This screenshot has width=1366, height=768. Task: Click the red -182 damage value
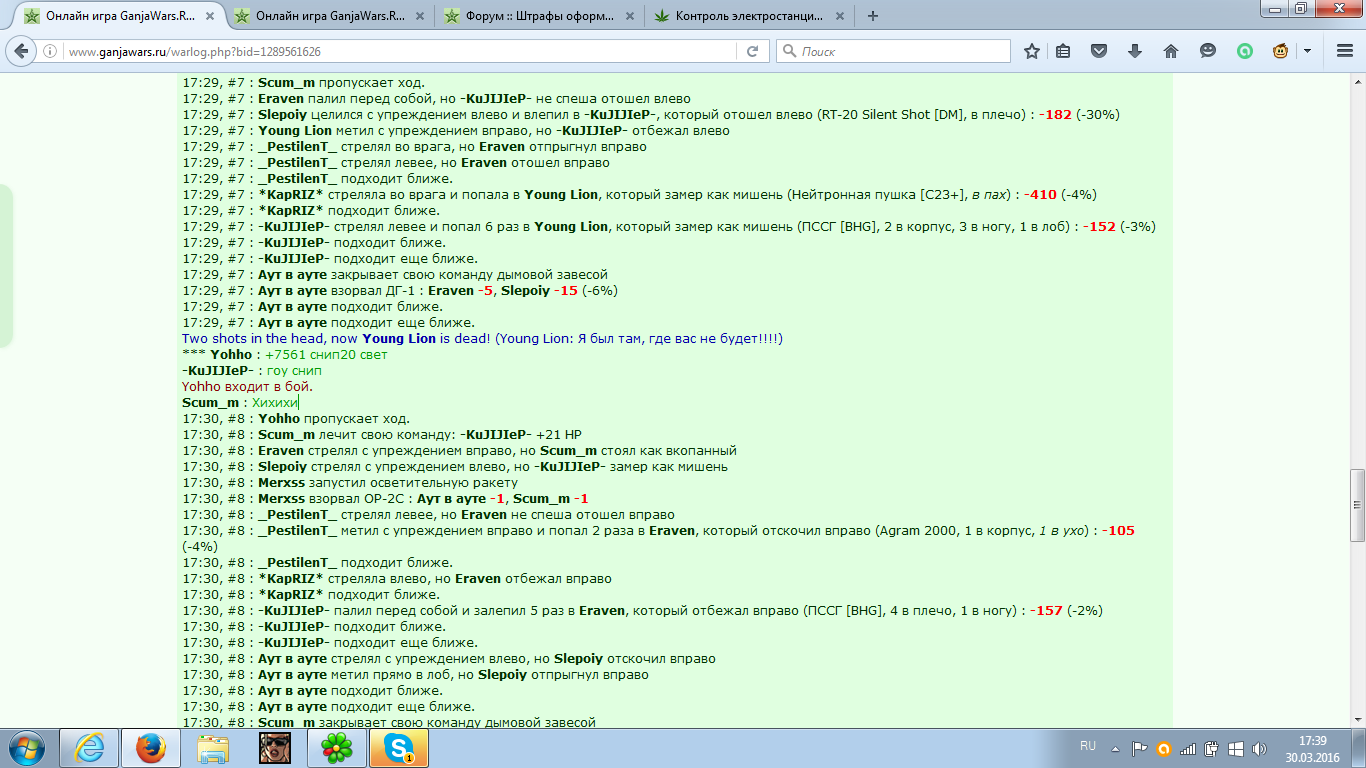click(1055, 115)
